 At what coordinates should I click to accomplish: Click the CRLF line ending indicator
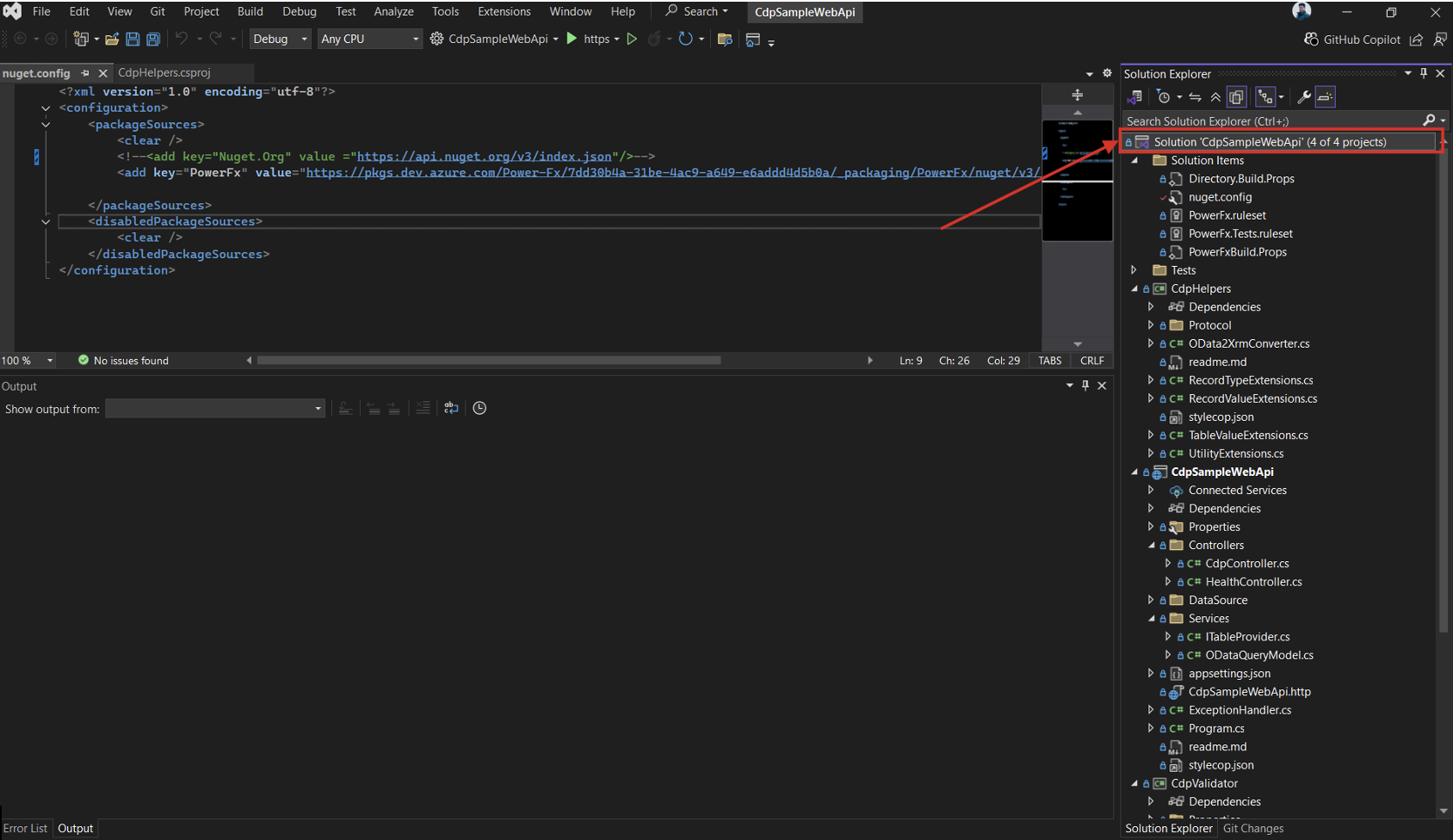pos(1092,361)
